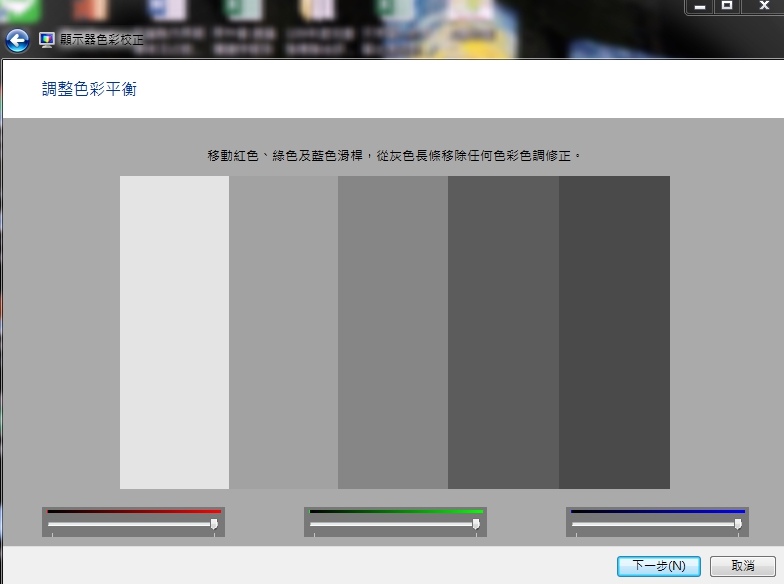Minimize the color calibration window
This screenshot has width=784, height=584.
click(700, 6)
